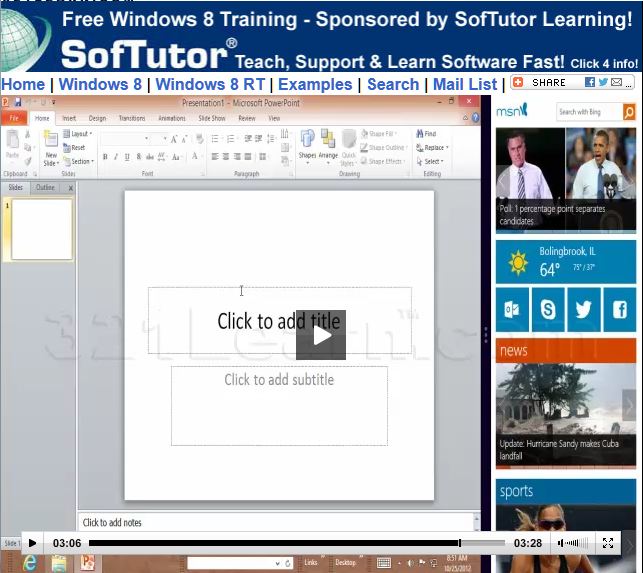The image size is (643, 573).
Task: Click the 'Click to add subtitle' placeholder
Action: click(x=279, y=406)
